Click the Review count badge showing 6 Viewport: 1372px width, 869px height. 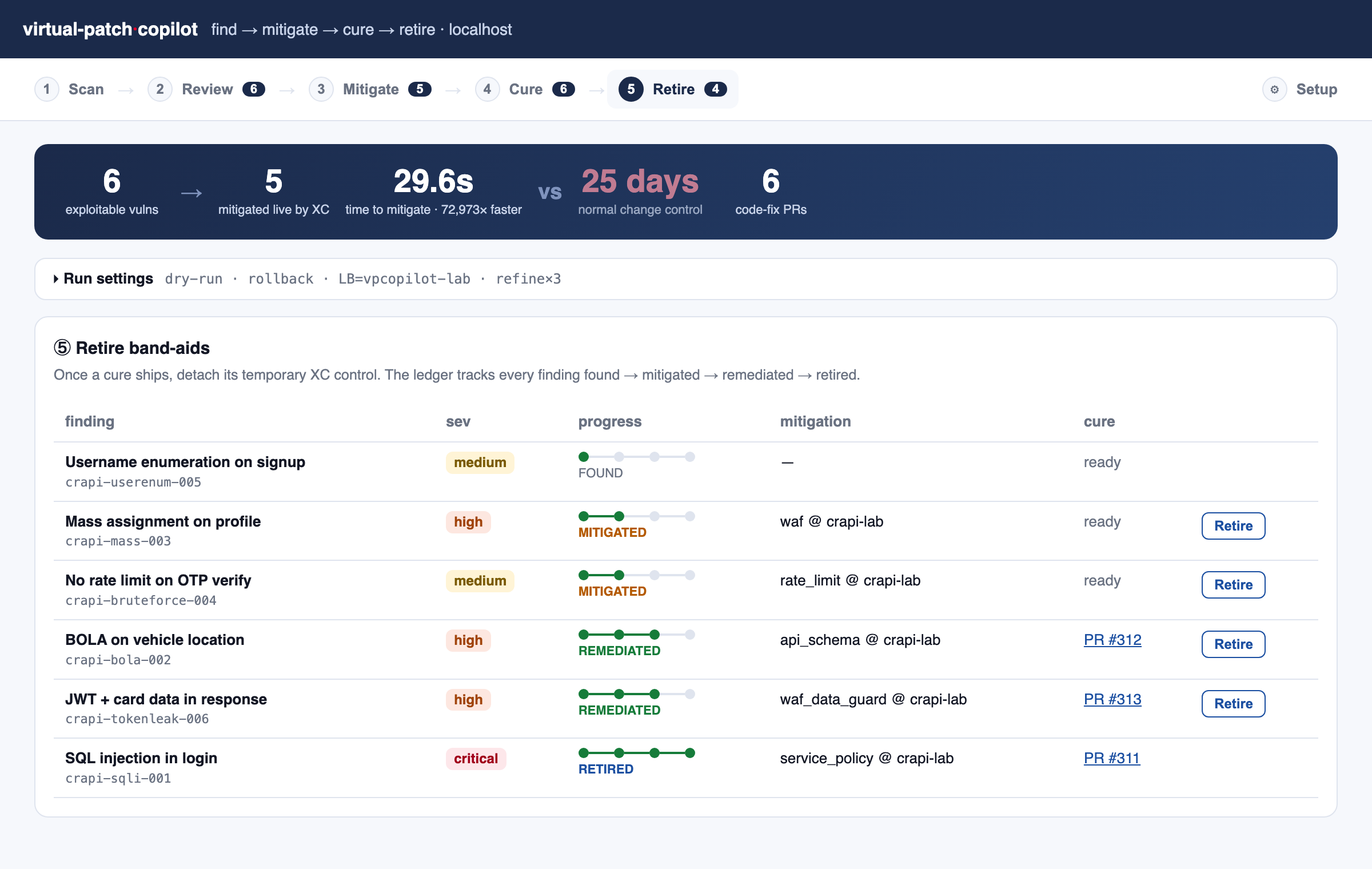tap(253, 89)
